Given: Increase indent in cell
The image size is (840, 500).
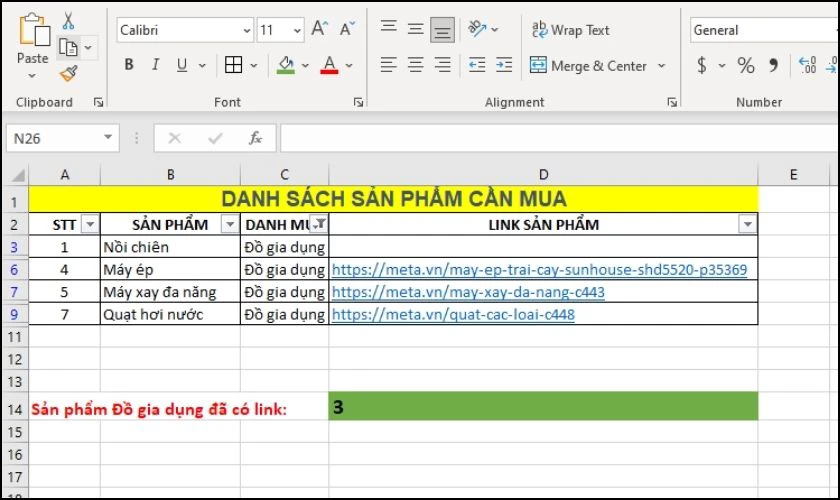Looking at the screenshot, I should (x=504, y=65).
